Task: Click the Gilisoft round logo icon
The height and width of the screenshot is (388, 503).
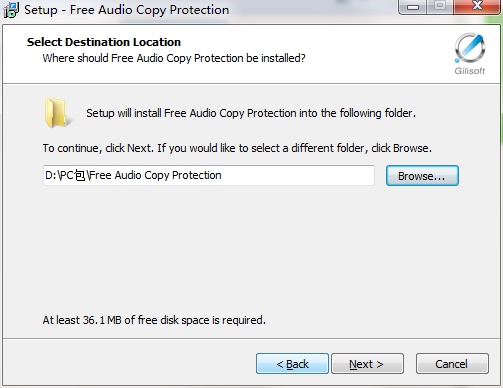Action: tap(470, 48)
